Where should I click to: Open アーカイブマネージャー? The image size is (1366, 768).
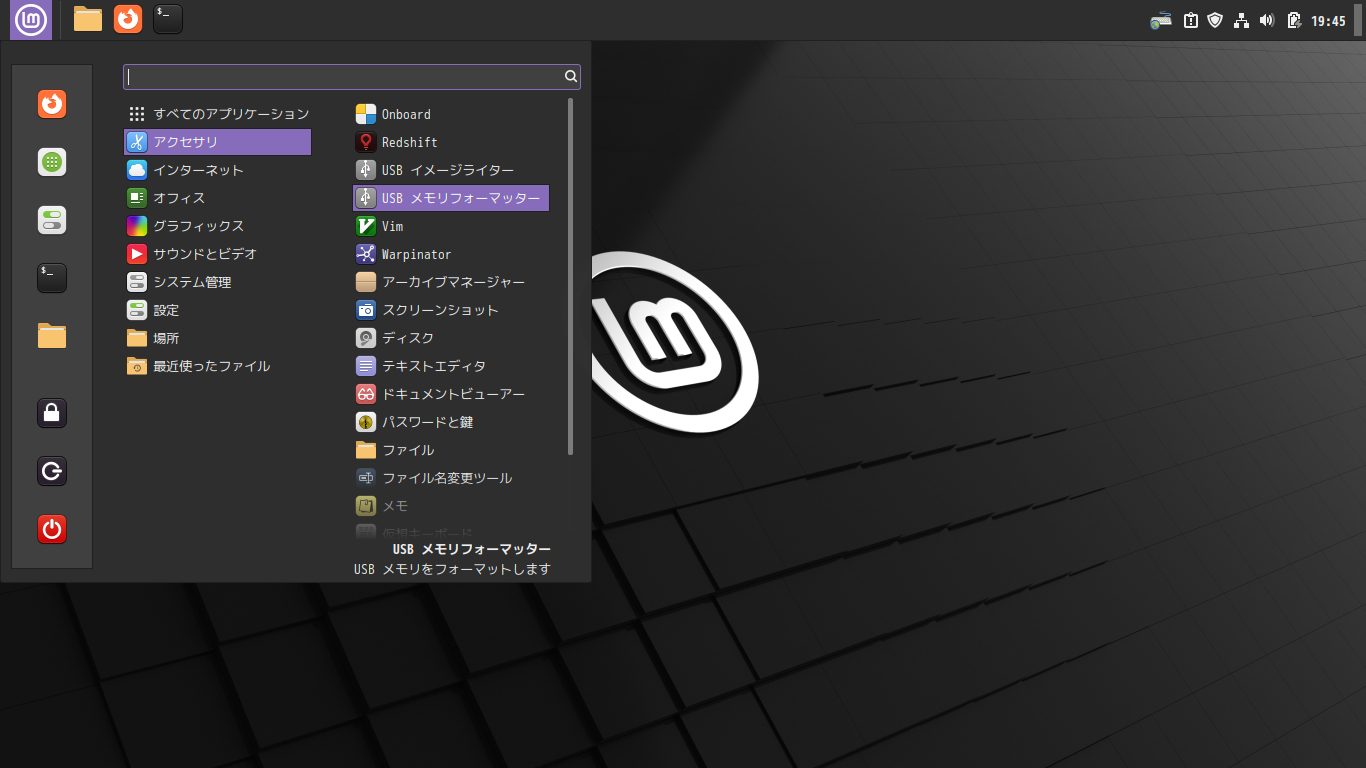tap(451, 282)
